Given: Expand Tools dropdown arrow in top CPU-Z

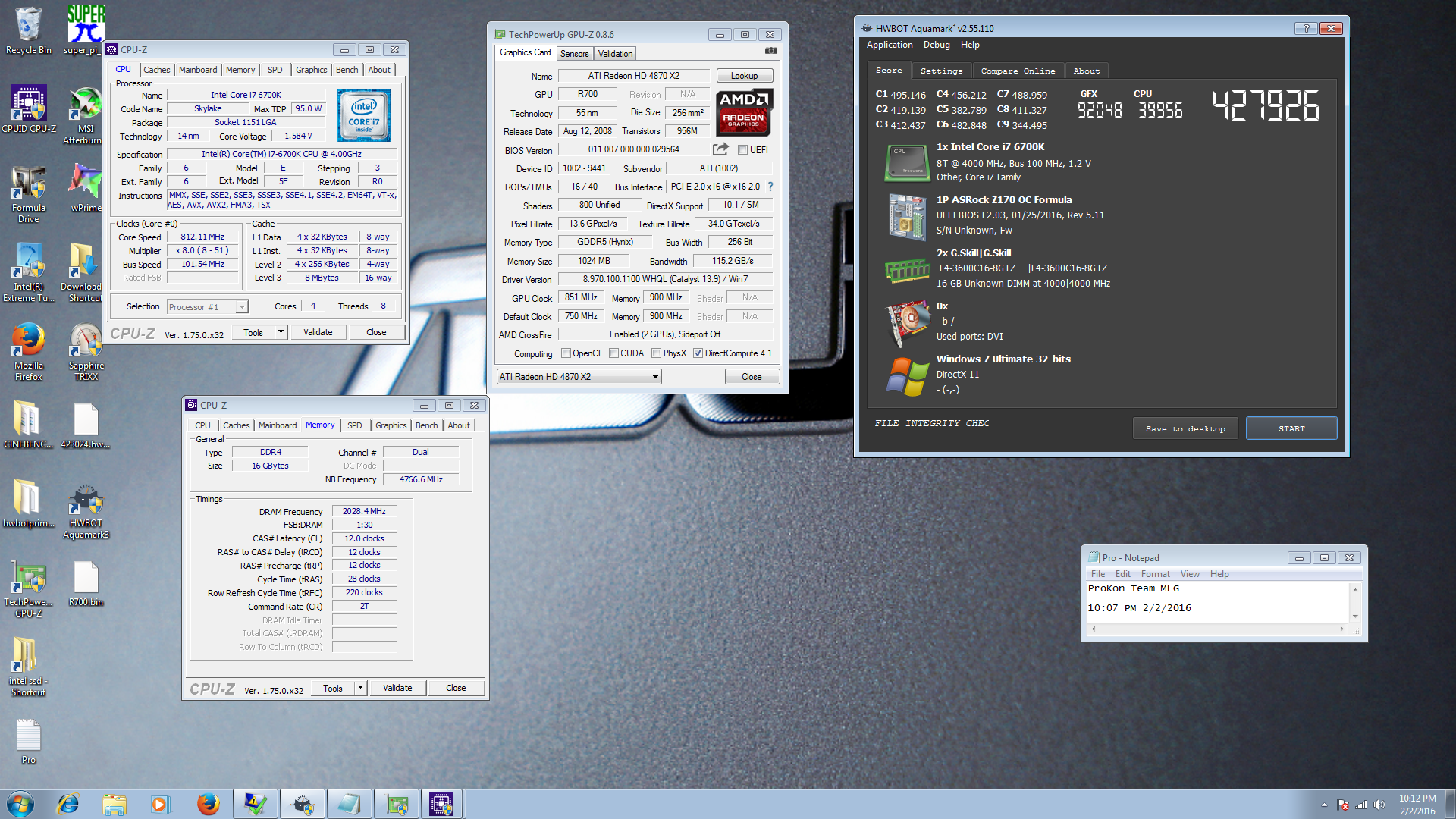Looking at the screenshot, I should click(281, 332).
